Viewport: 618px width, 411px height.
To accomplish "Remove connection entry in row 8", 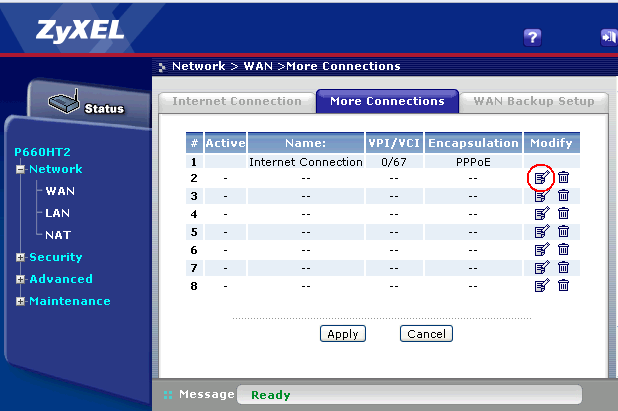I will pyautogui.click(x=563, y=286).
